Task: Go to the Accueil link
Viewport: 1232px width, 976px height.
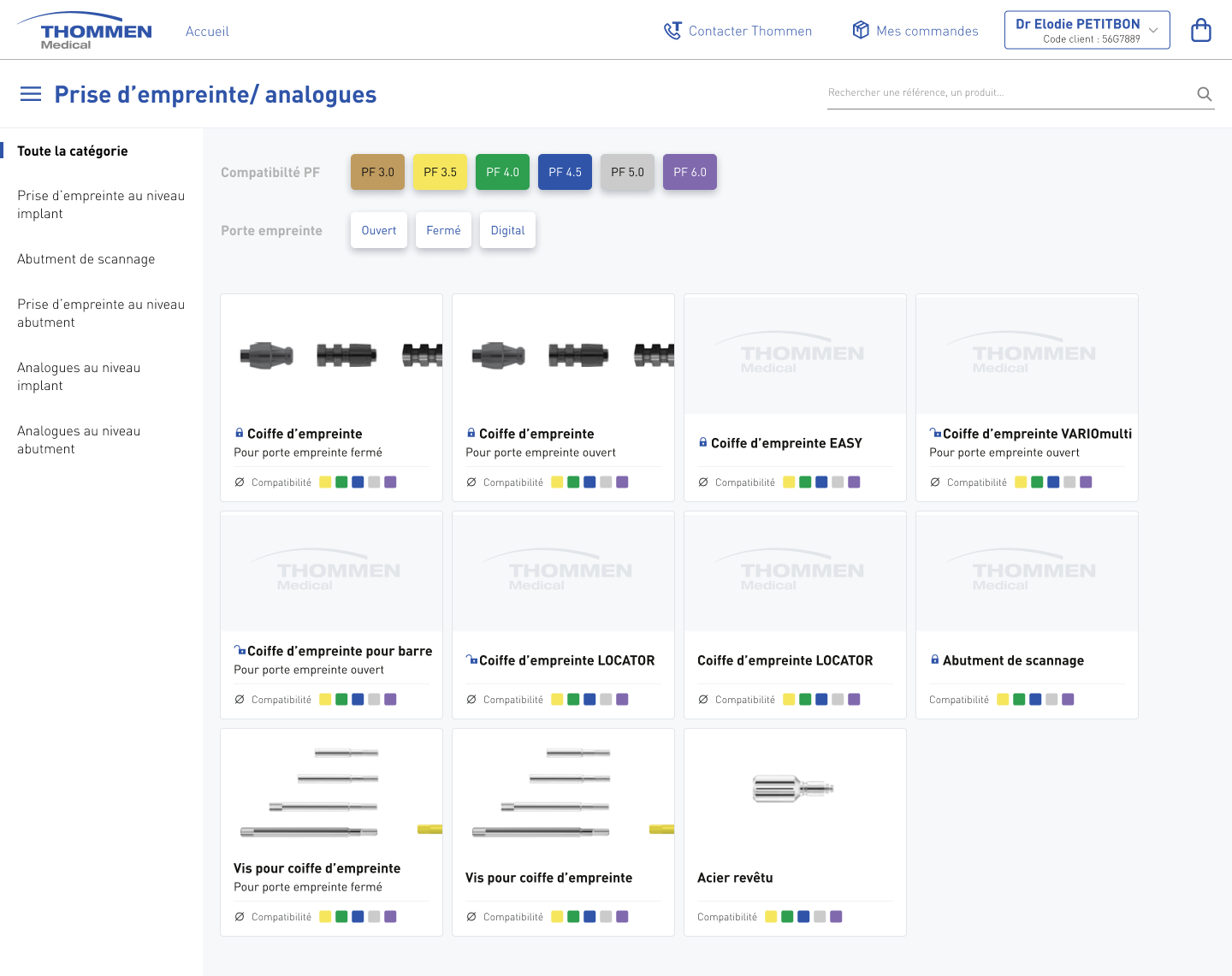Action: pyautogui.click(x=207, y=32)
